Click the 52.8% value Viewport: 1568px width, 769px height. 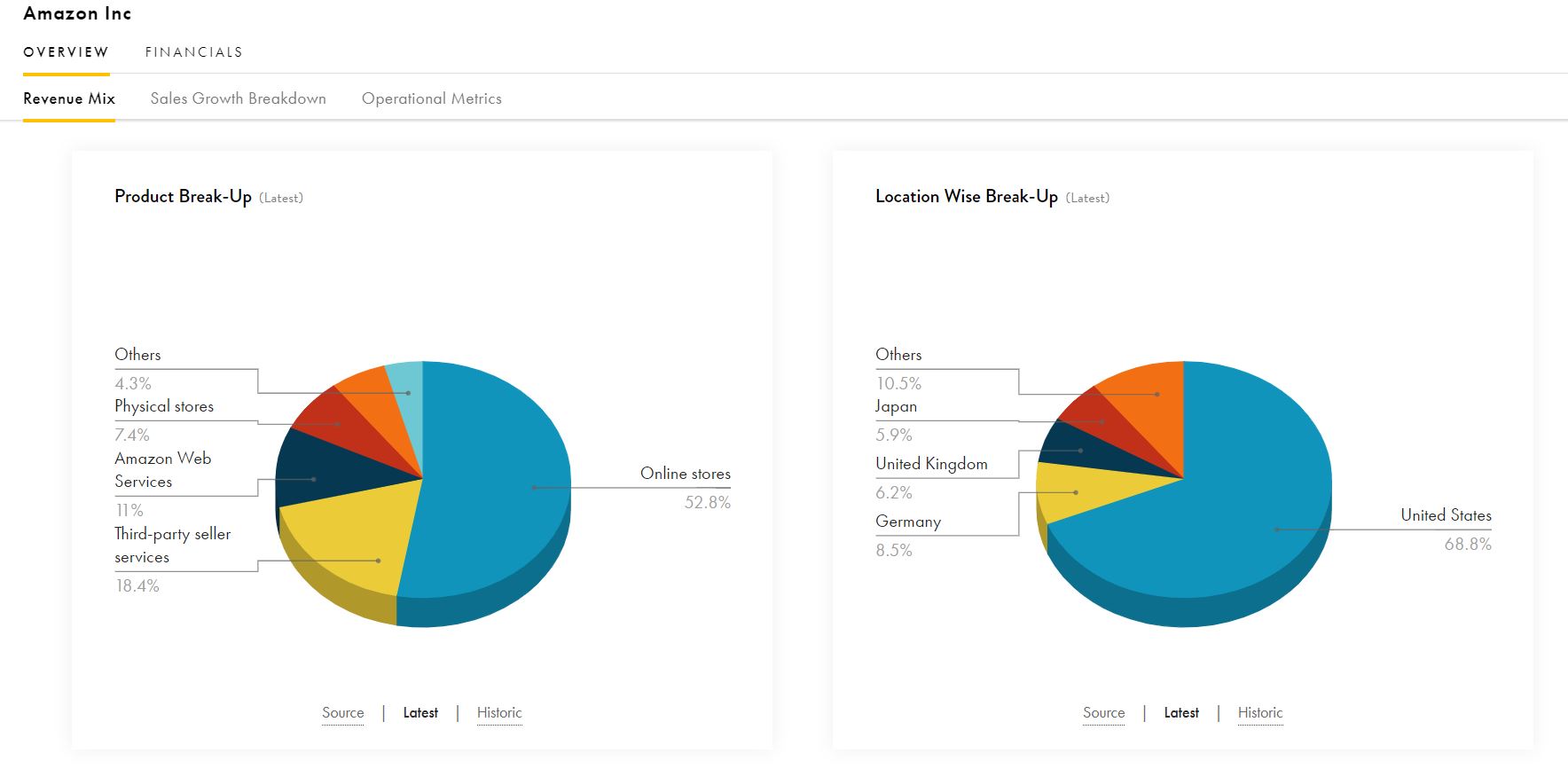tap(708, 503)
